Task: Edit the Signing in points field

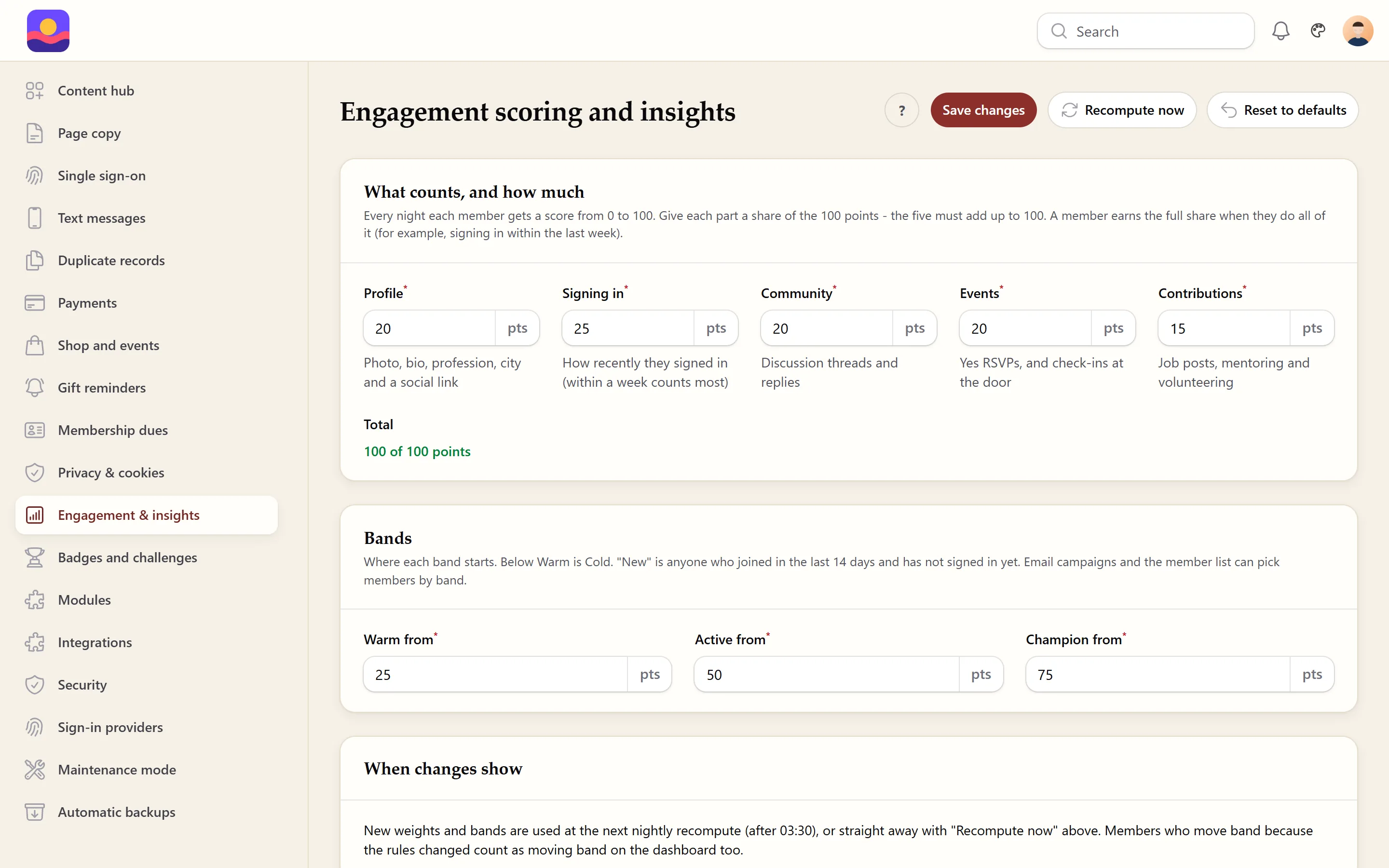Action: point(628,328)
